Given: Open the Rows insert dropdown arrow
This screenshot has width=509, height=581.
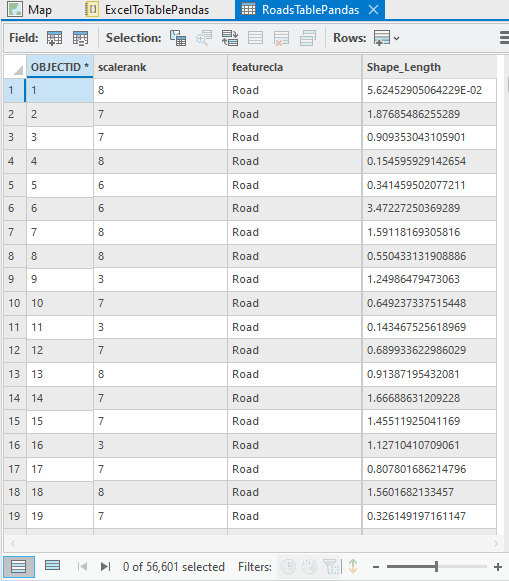Looking at the screenshot, I should pos(397,38).
